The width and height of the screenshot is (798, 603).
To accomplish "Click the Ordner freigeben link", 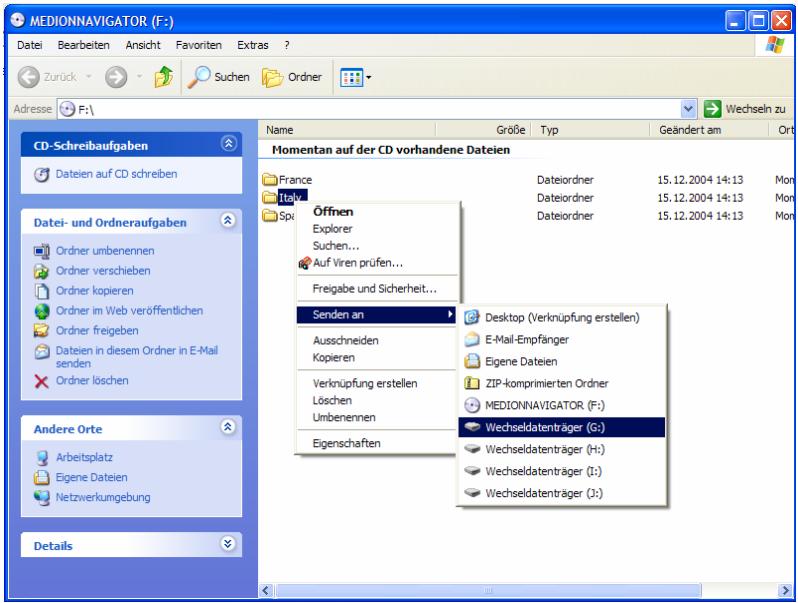I will (97, 331).
